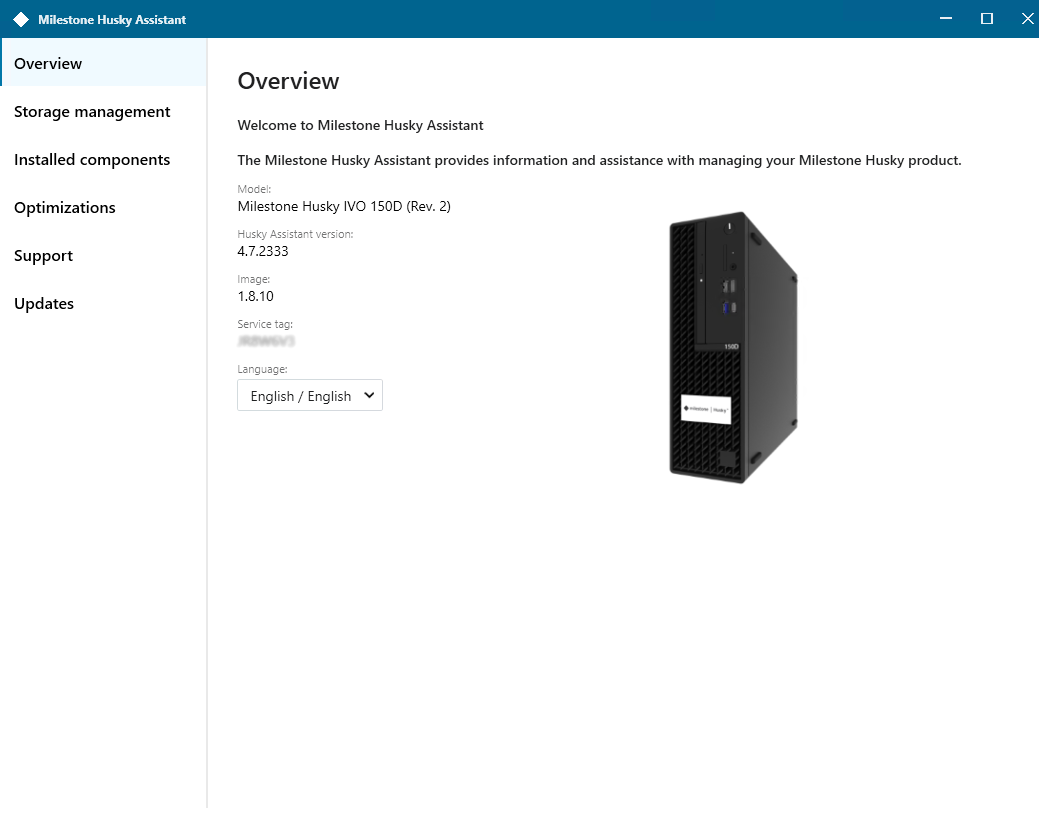Screen dimensions: 1039x819
Task: Click the Image version value 1.8.10
Action: click(256, 296)
